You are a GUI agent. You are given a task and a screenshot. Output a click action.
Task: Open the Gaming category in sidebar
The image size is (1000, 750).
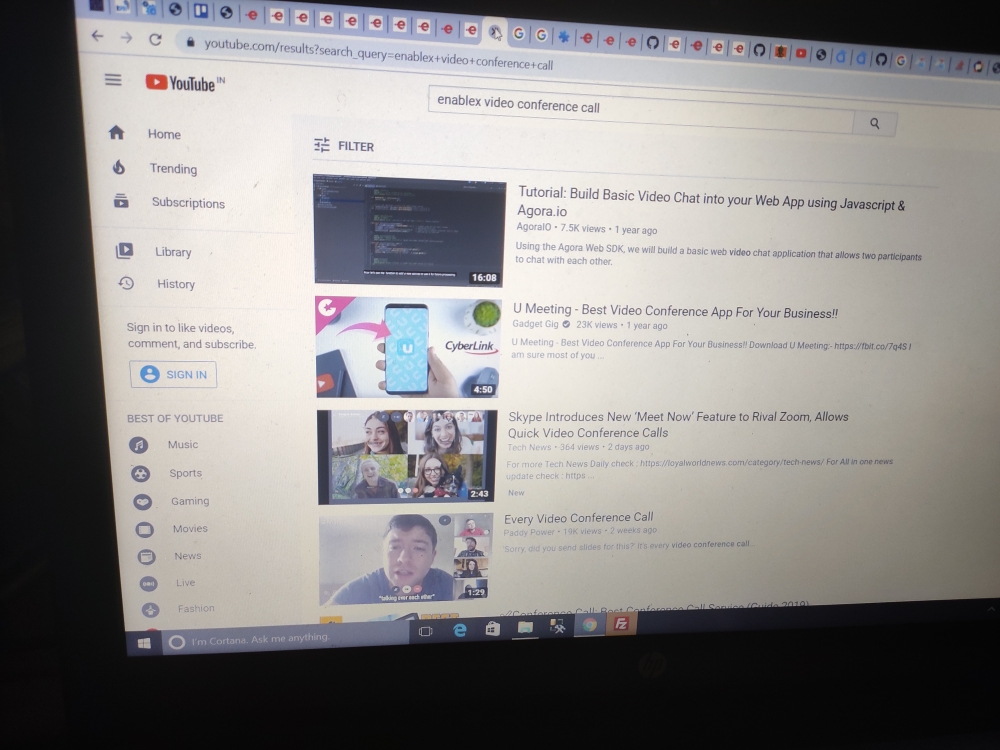[189, 501]
